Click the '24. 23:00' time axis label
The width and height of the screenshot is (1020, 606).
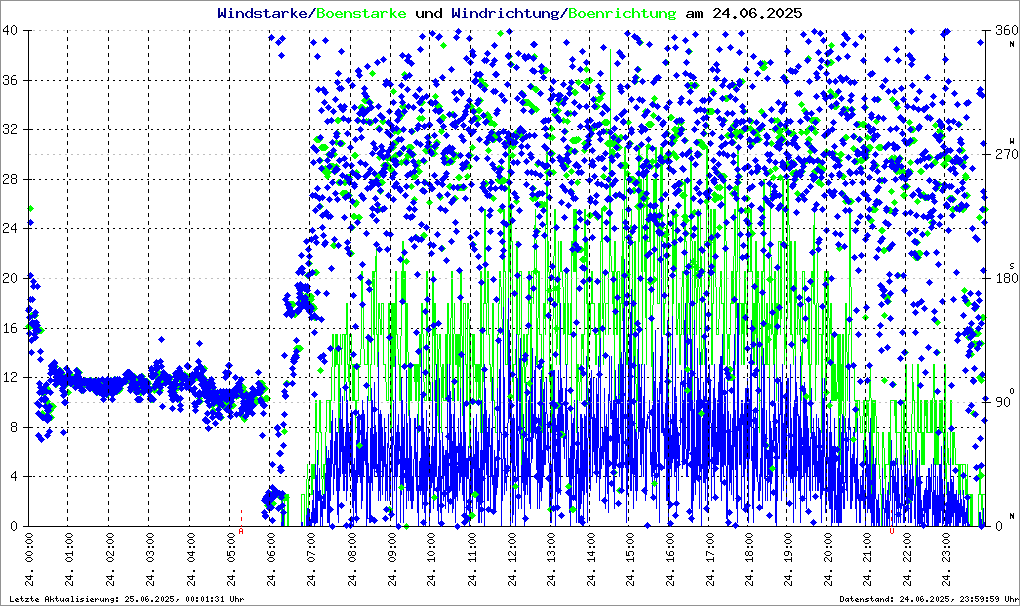(x=946, y=560)
